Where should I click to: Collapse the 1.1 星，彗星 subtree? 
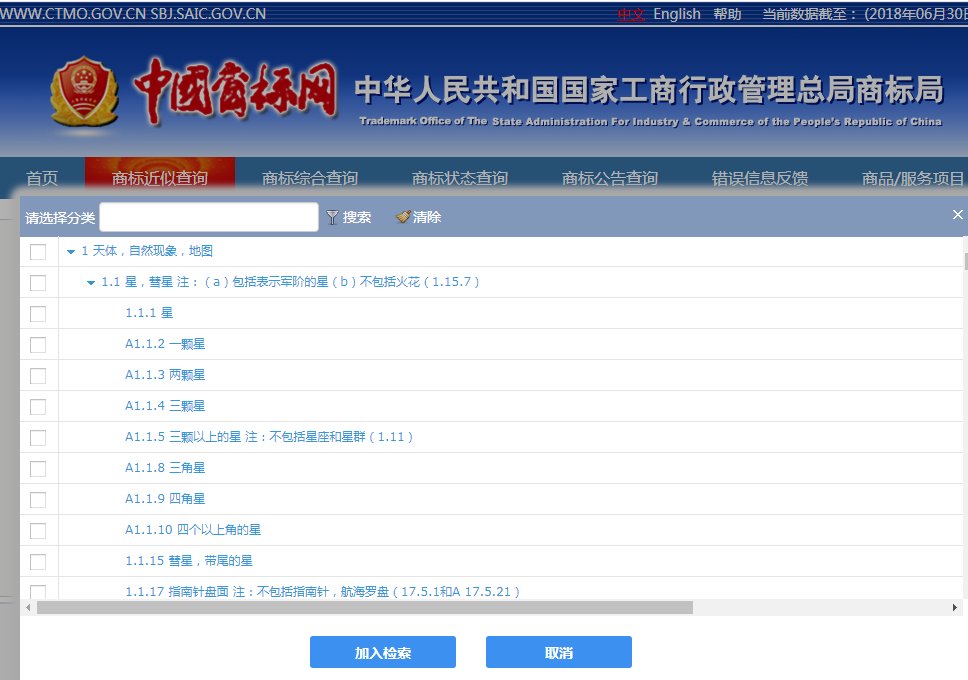[91, 282]
